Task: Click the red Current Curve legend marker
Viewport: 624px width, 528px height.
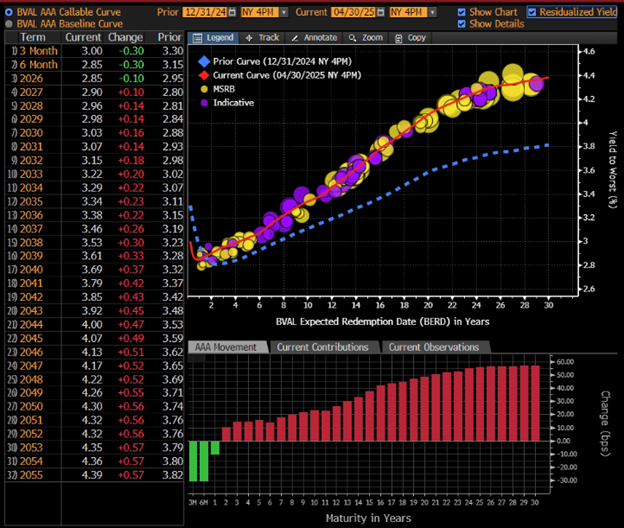Action: pos(202,73)
